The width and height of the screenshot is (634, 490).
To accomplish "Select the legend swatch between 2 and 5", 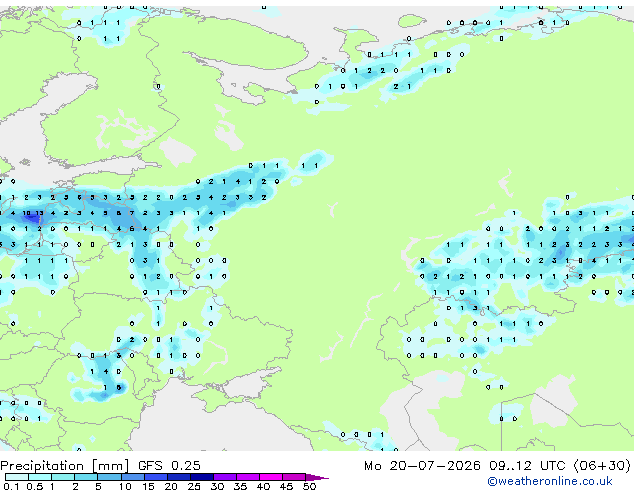I will pyautogui.click(x=86, y=477).
